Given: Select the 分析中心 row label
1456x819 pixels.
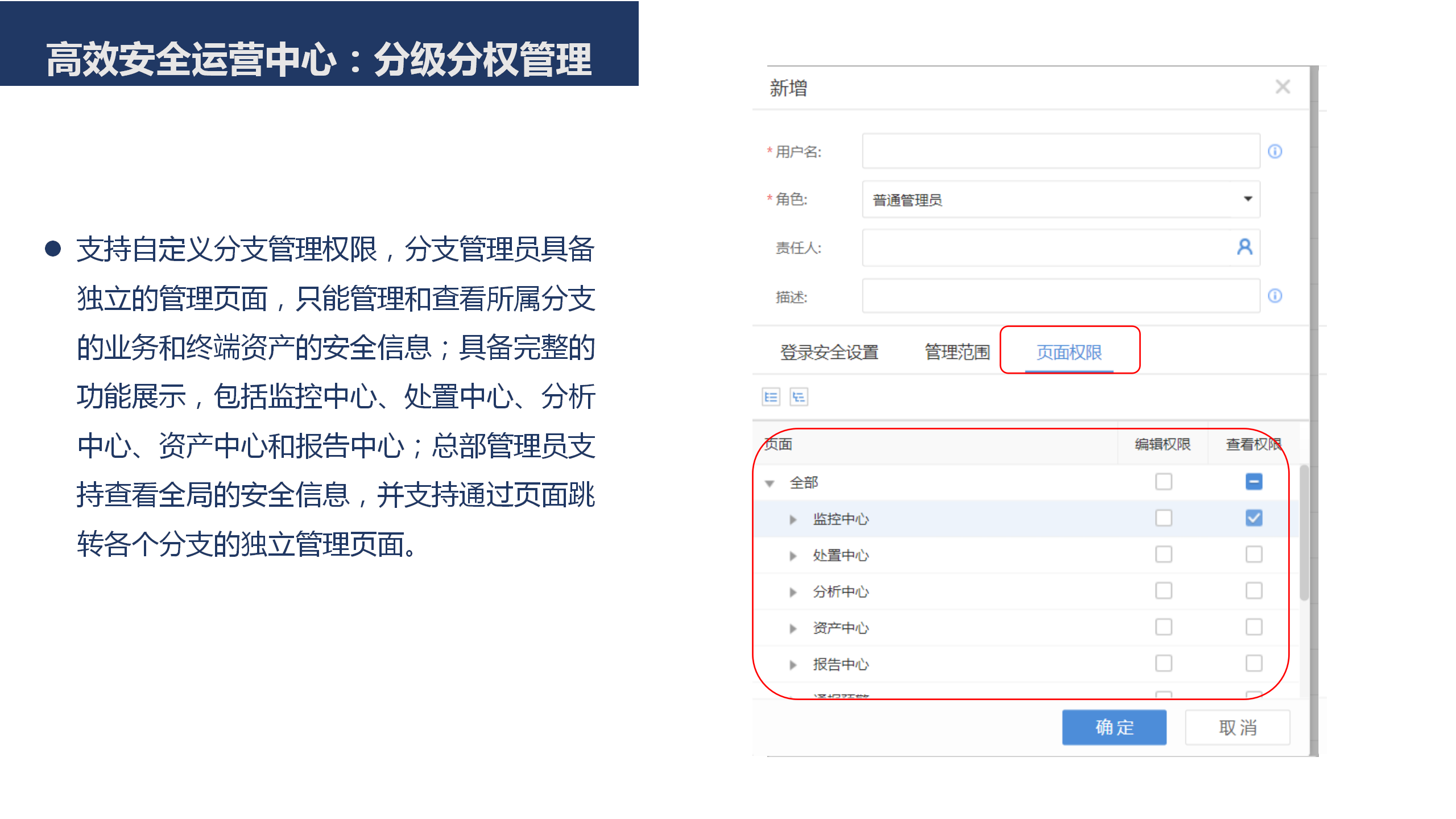Looking at the screenshot, I should [x=841, y=592].
